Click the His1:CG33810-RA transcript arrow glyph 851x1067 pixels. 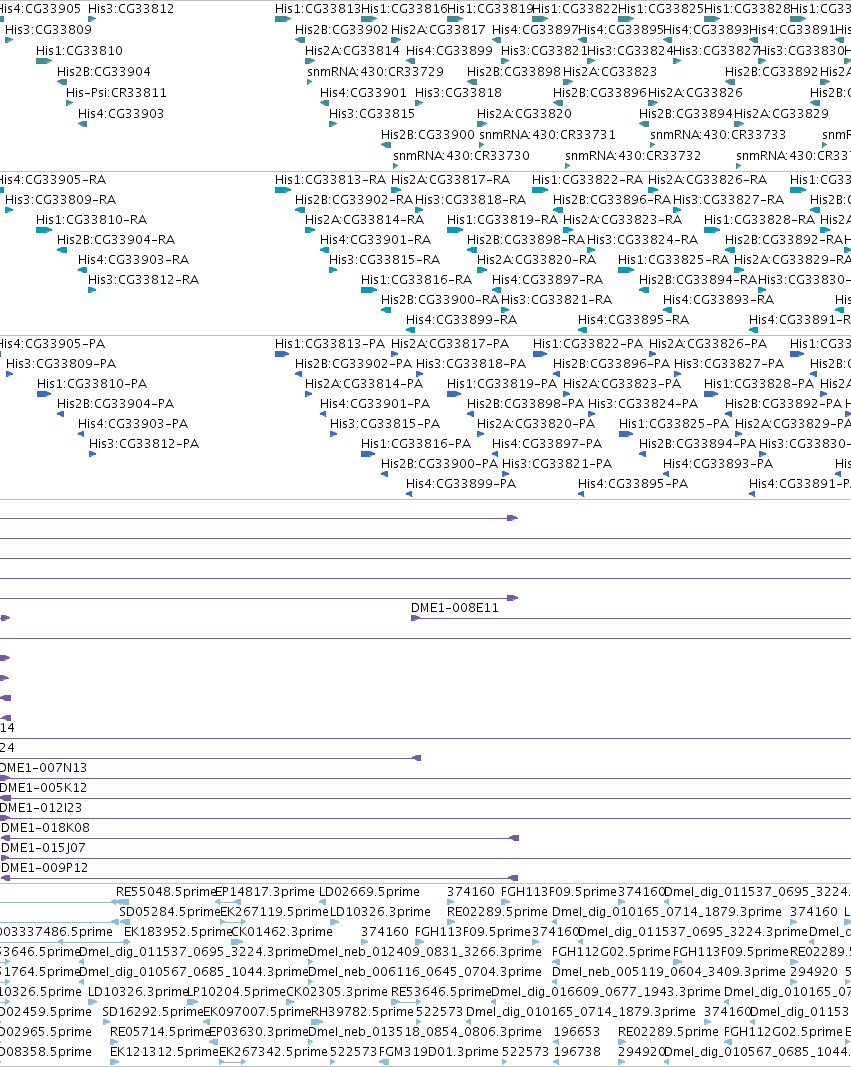click(x=44, y=230)
